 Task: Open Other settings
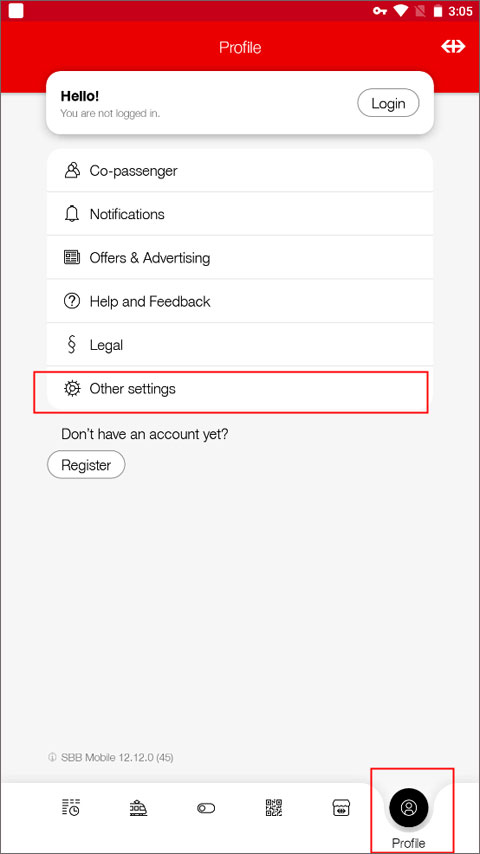(240, 388)
